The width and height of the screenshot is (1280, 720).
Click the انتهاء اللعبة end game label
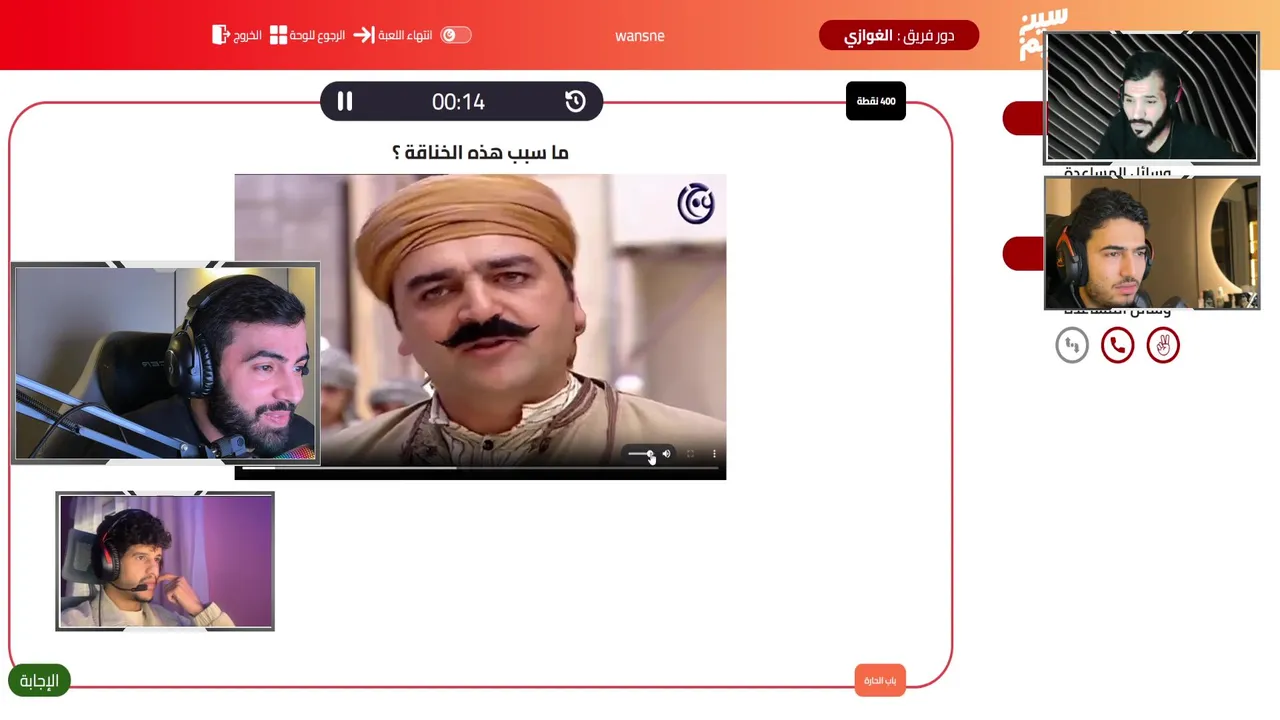(405, 35)
